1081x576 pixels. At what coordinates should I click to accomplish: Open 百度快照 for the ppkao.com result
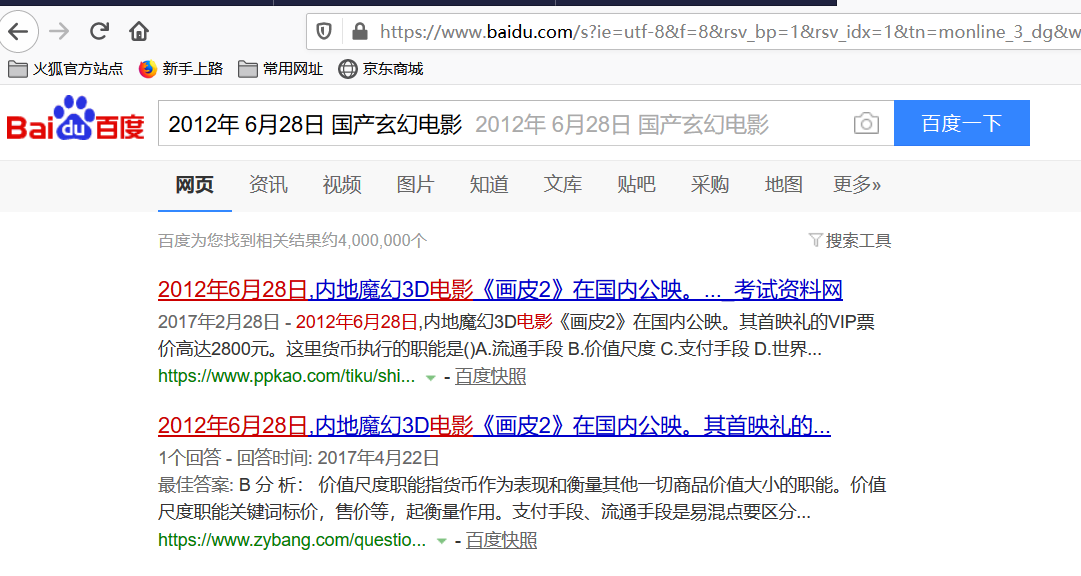pos(490,377)
